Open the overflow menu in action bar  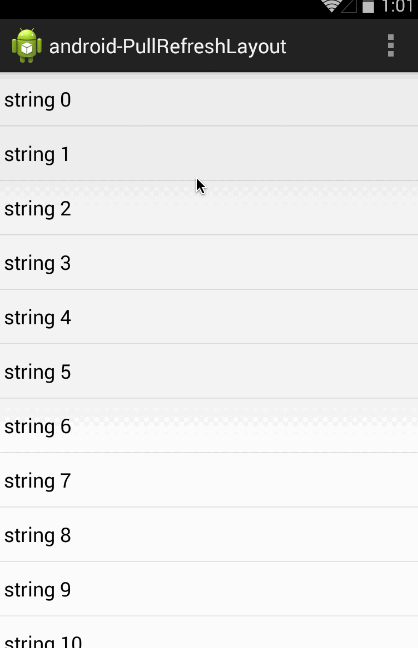coord(391,45)
